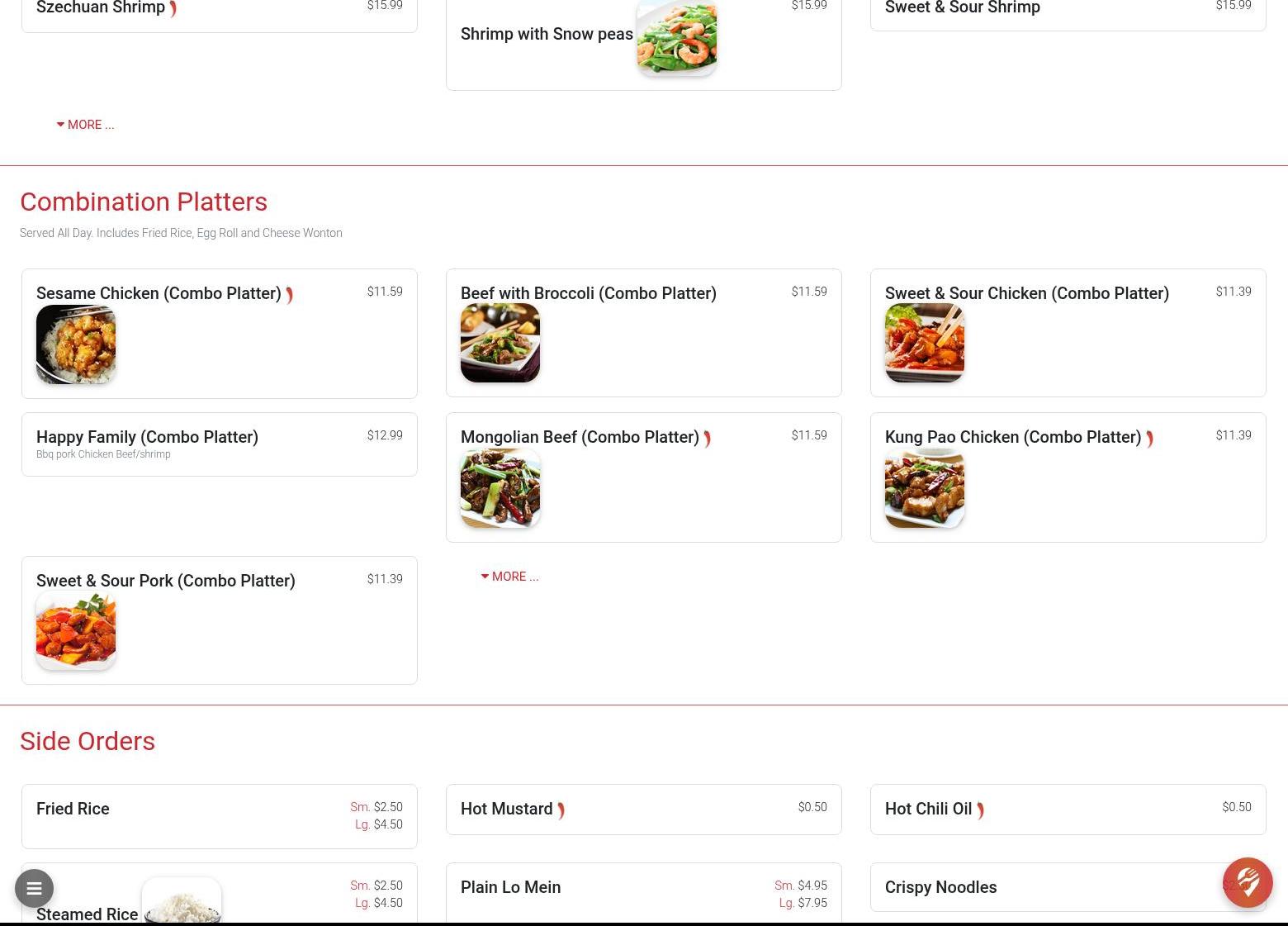The image size is (1288, 926).
Task: Click the $0.50 price for Hot Mustard
Action: [x=812, y=807]
